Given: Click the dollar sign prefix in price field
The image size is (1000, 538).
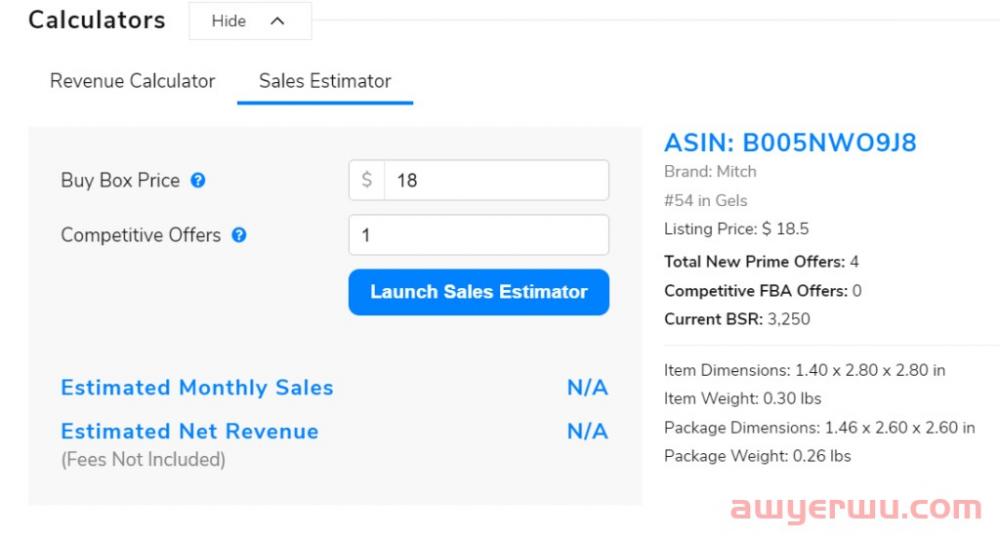Looking at the screenshot, I should [x=367, y=180].
